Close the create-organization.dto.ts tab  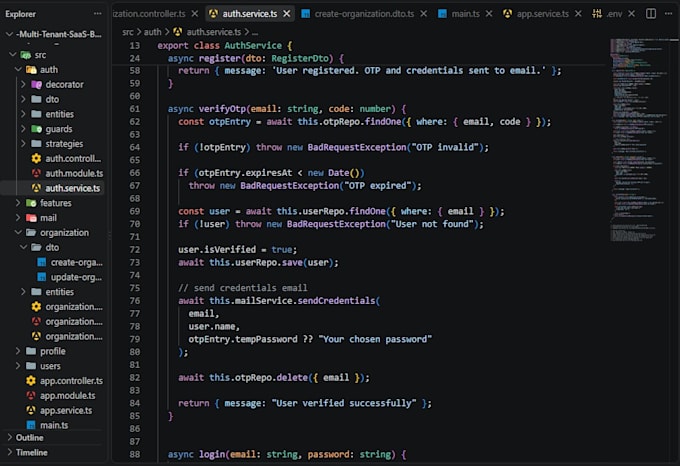424,14
